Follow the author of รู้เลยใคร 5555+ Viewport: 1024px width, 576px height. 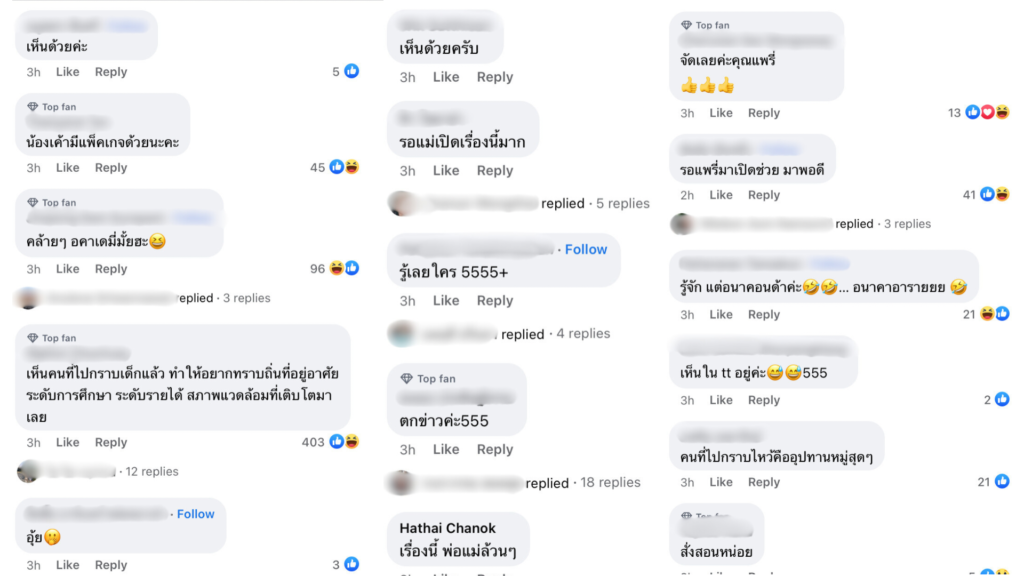pos(586,249)
